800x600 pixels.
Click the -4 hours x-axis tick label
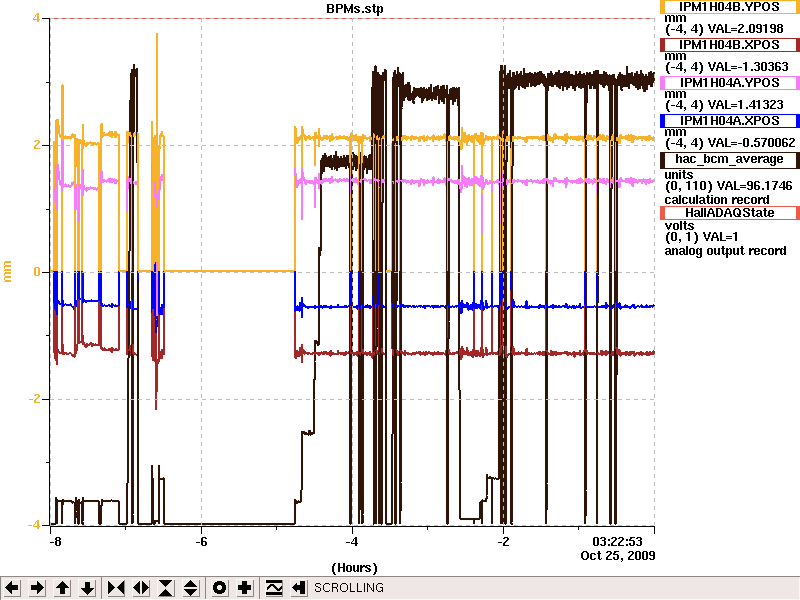352,541
